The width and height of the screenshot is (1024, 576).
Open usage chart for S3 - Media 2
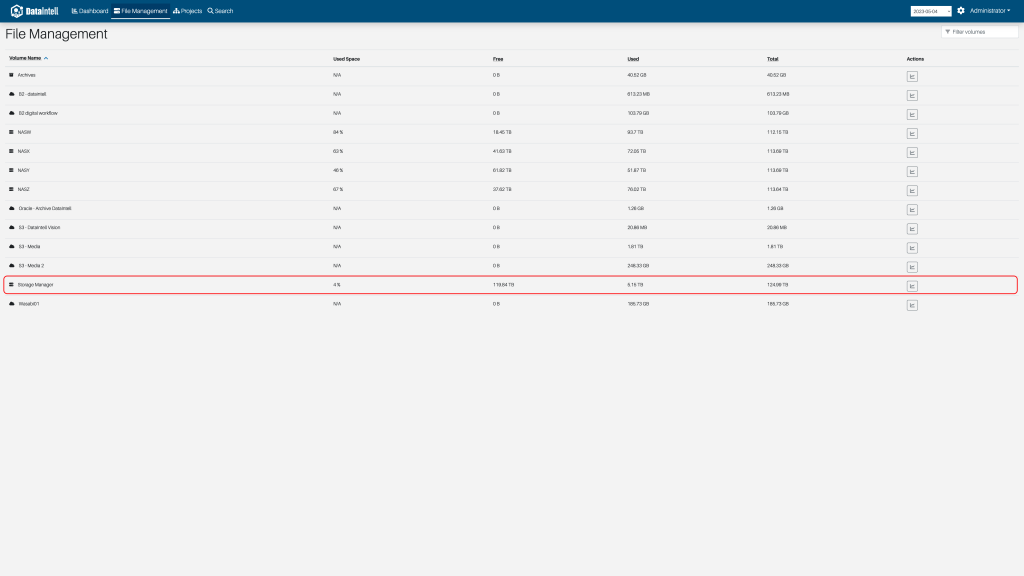[912, 267]
